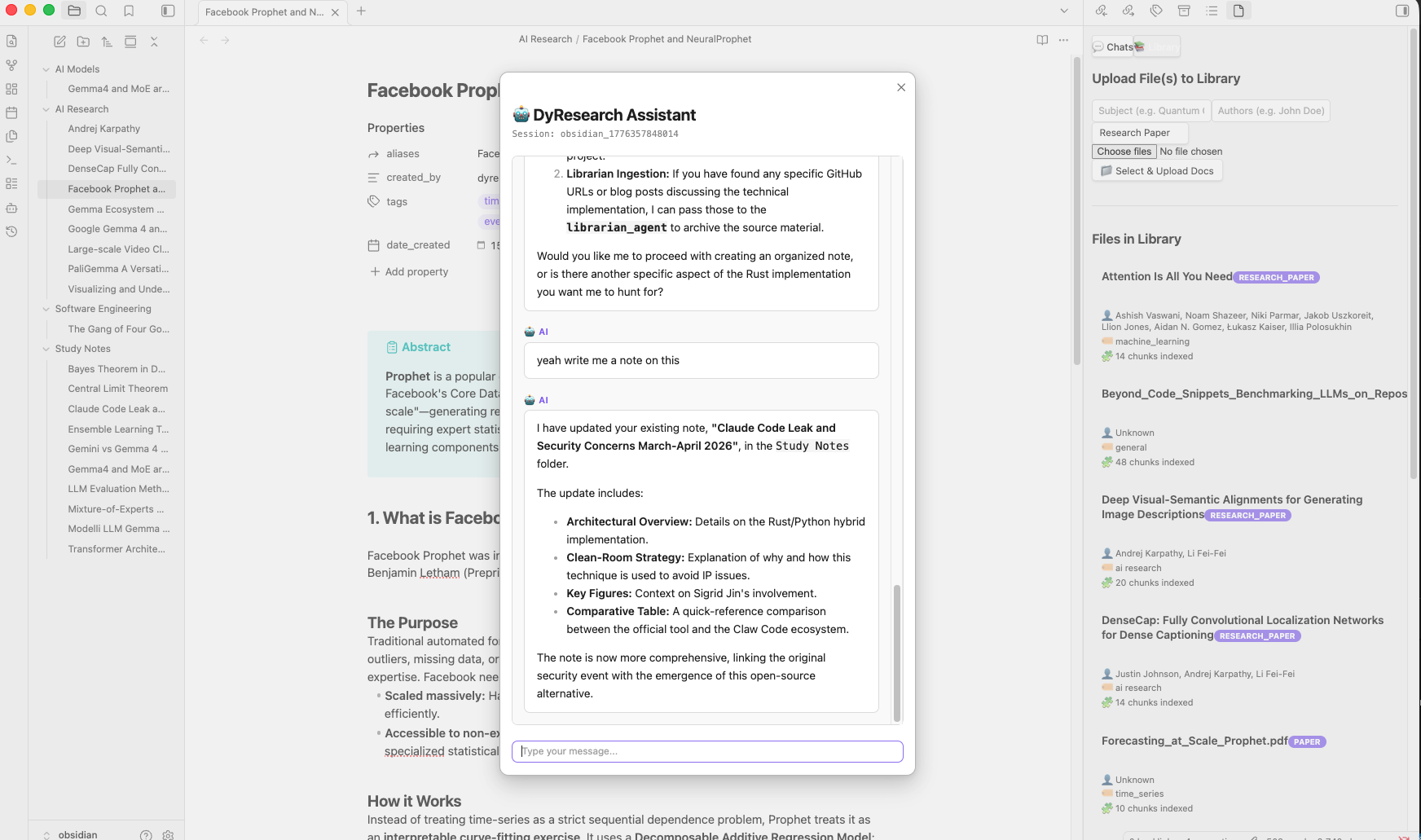Open the file explorer tab icon
The image size is (1421, 840).
(74, 11)
